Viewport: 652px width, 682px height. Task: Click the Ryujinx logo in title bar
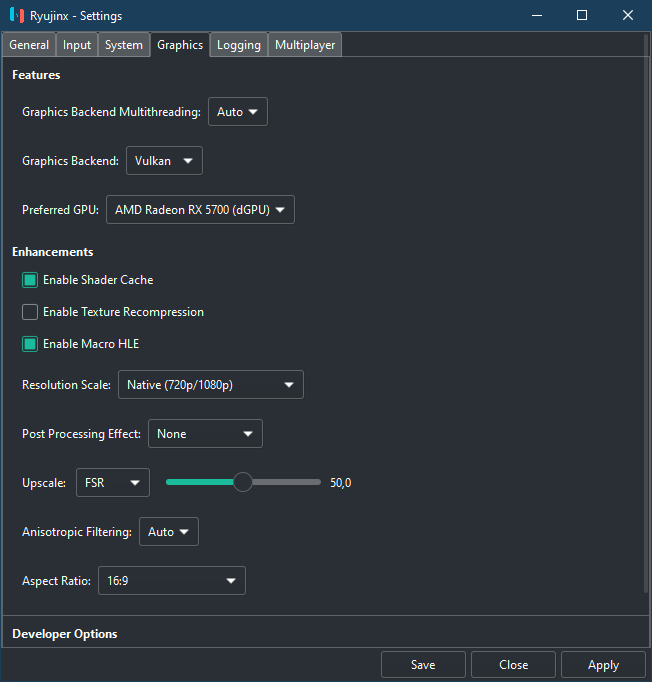(x=17, y=16)
